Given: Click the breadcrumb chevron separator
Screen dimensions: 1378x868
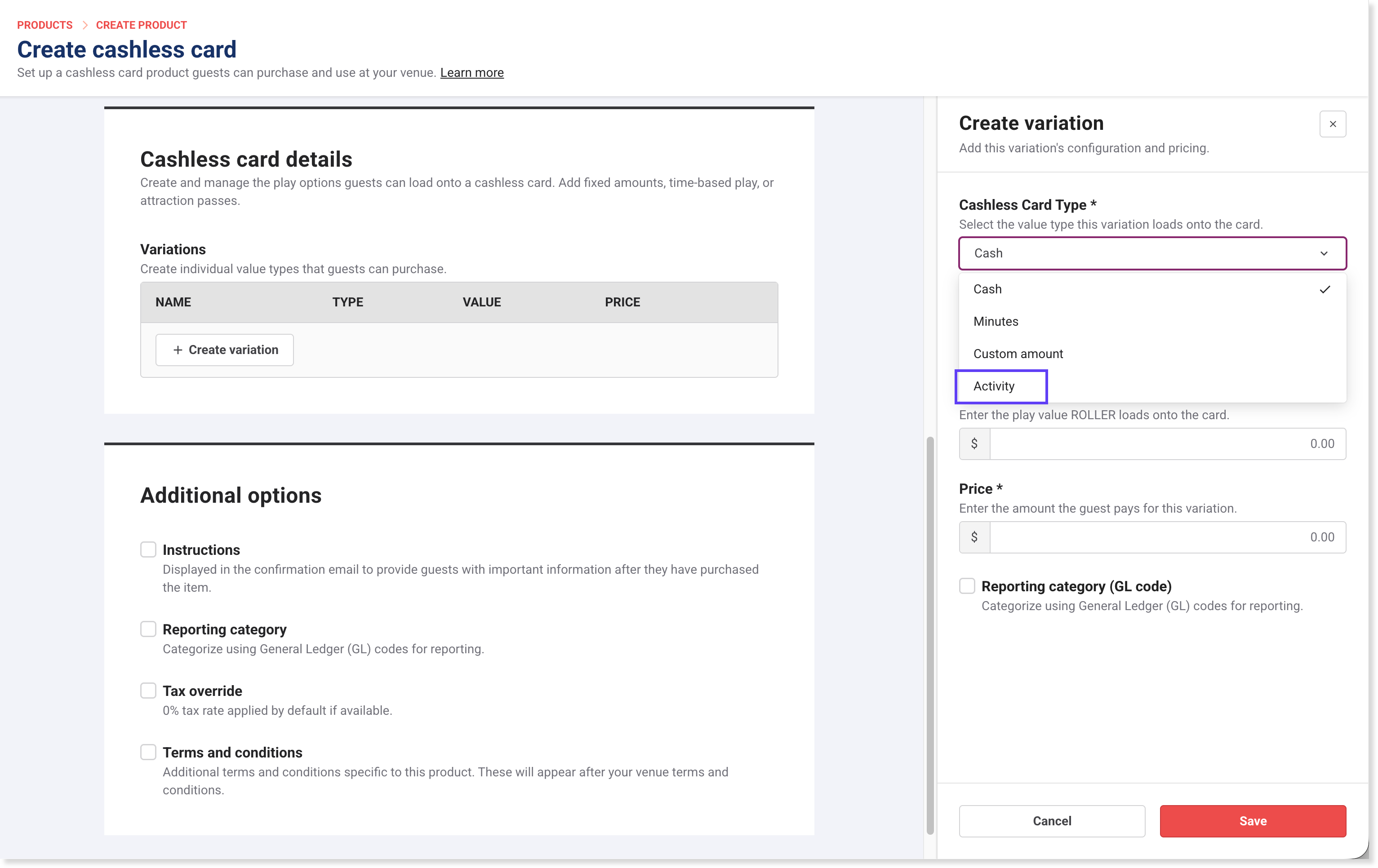Looking at the screenshot, I should point(84,25).
